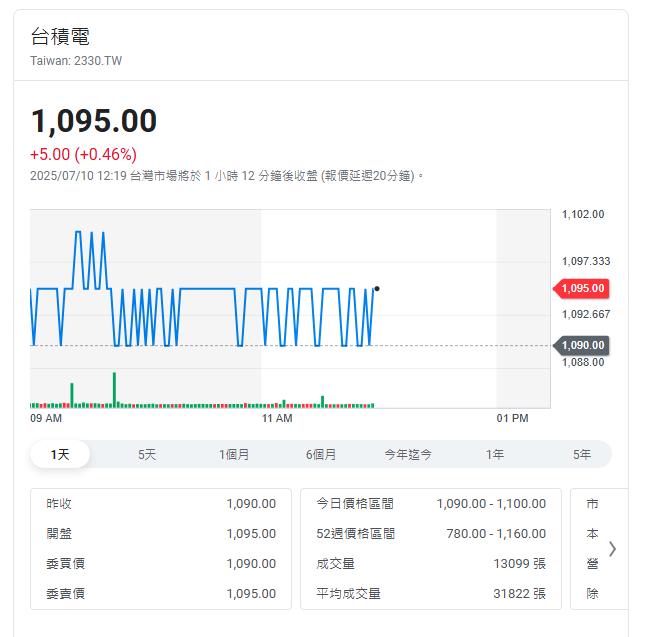This screenshot has width=651, height=637.
Task: Switch chart to 5年 range
Action: (582, 454)
